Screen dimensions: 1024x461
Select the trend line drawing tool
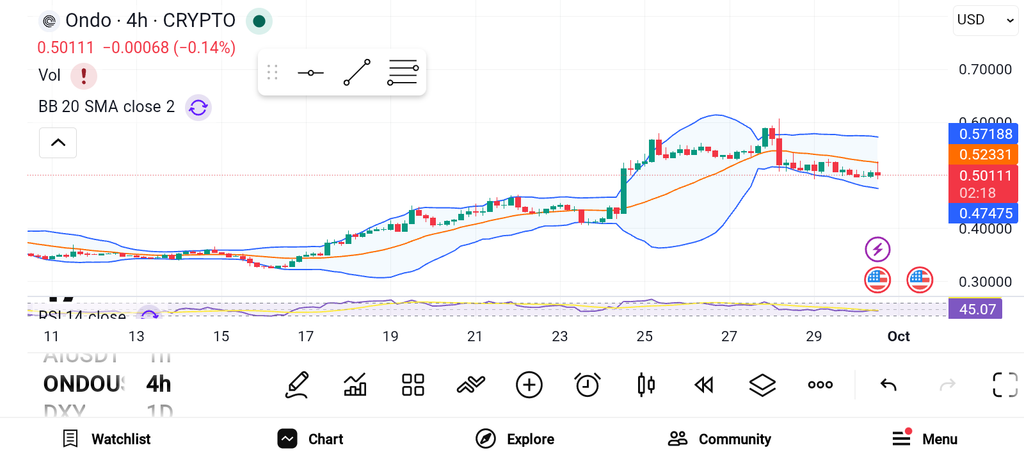tap(357, 72)
